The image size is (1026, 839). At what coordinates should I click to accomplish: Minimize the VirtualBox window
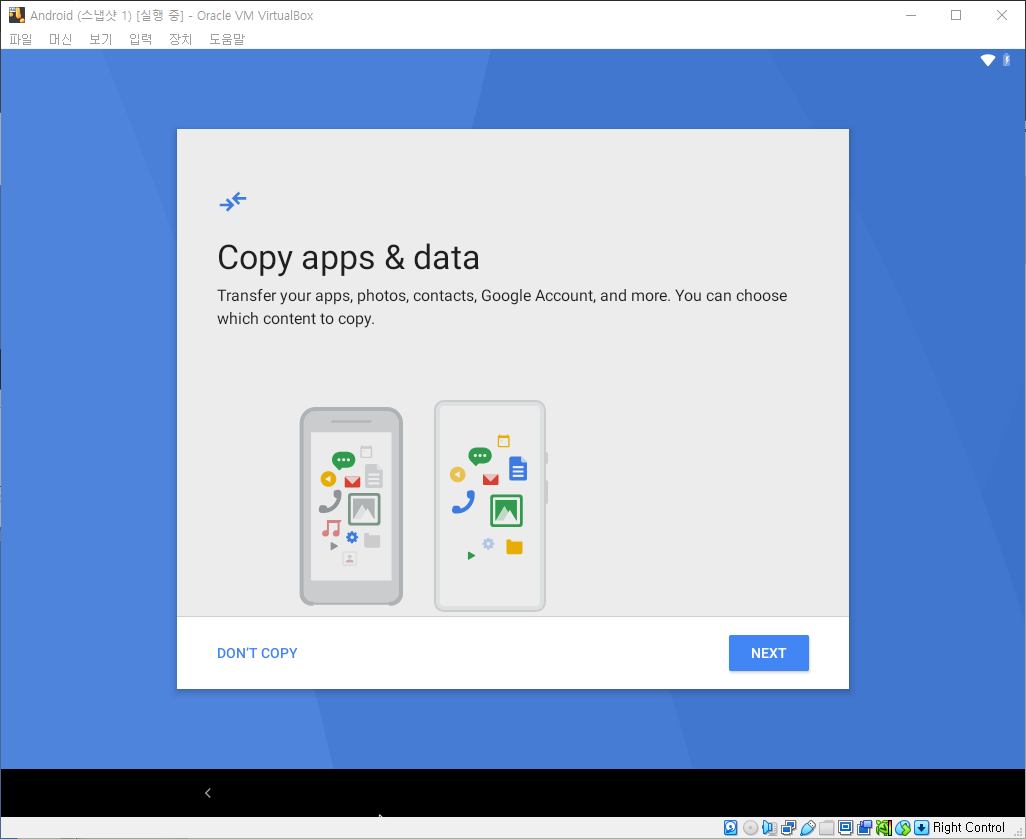click(x=911, y=15)
